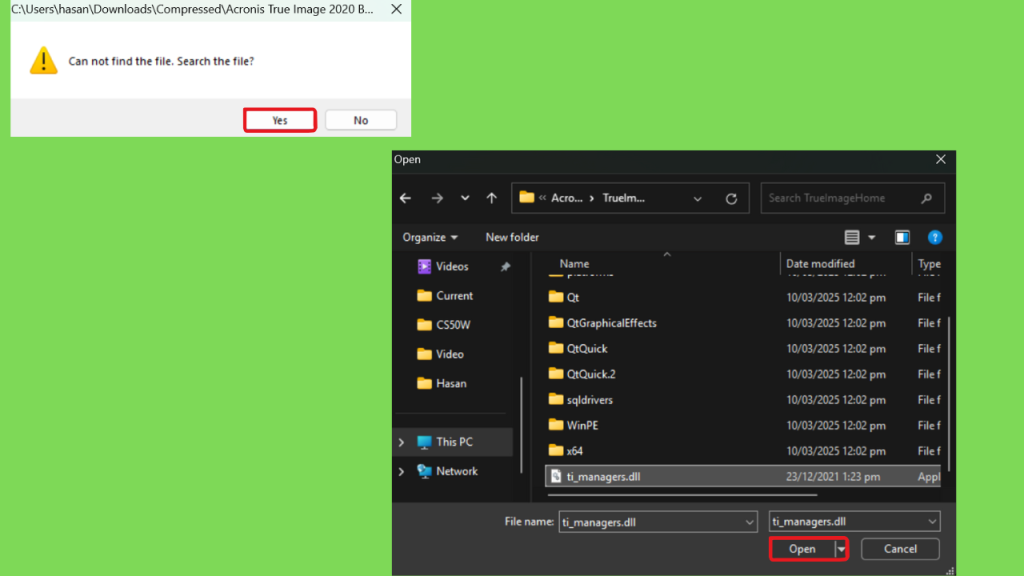Click the sidebar vertical scrollbar

(521, 424)
